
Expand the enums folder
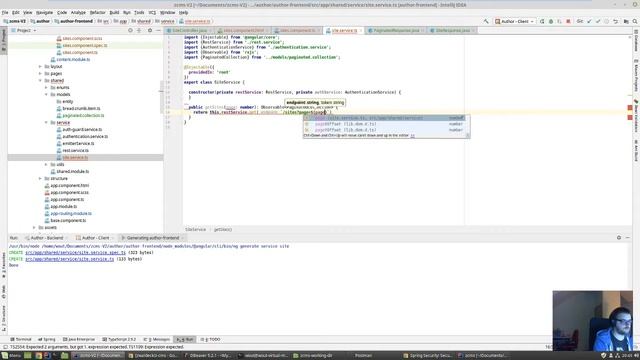pyautogui.click(x=47, y=87)
